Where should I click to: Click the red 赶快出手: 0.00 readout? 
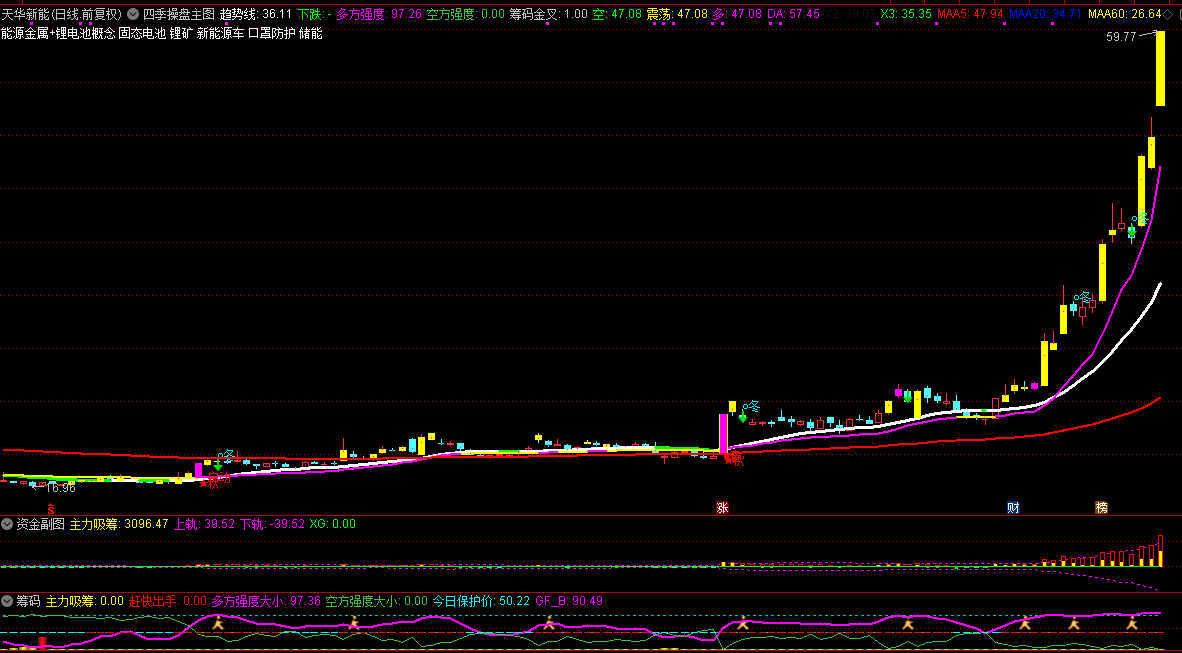click(167, 601)
